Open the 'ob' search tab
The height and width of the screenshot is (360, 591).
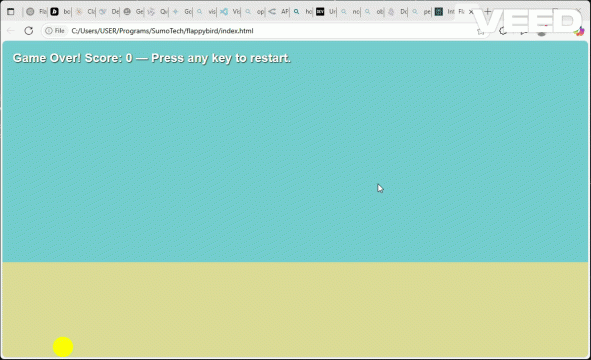[x=374, y=12]
